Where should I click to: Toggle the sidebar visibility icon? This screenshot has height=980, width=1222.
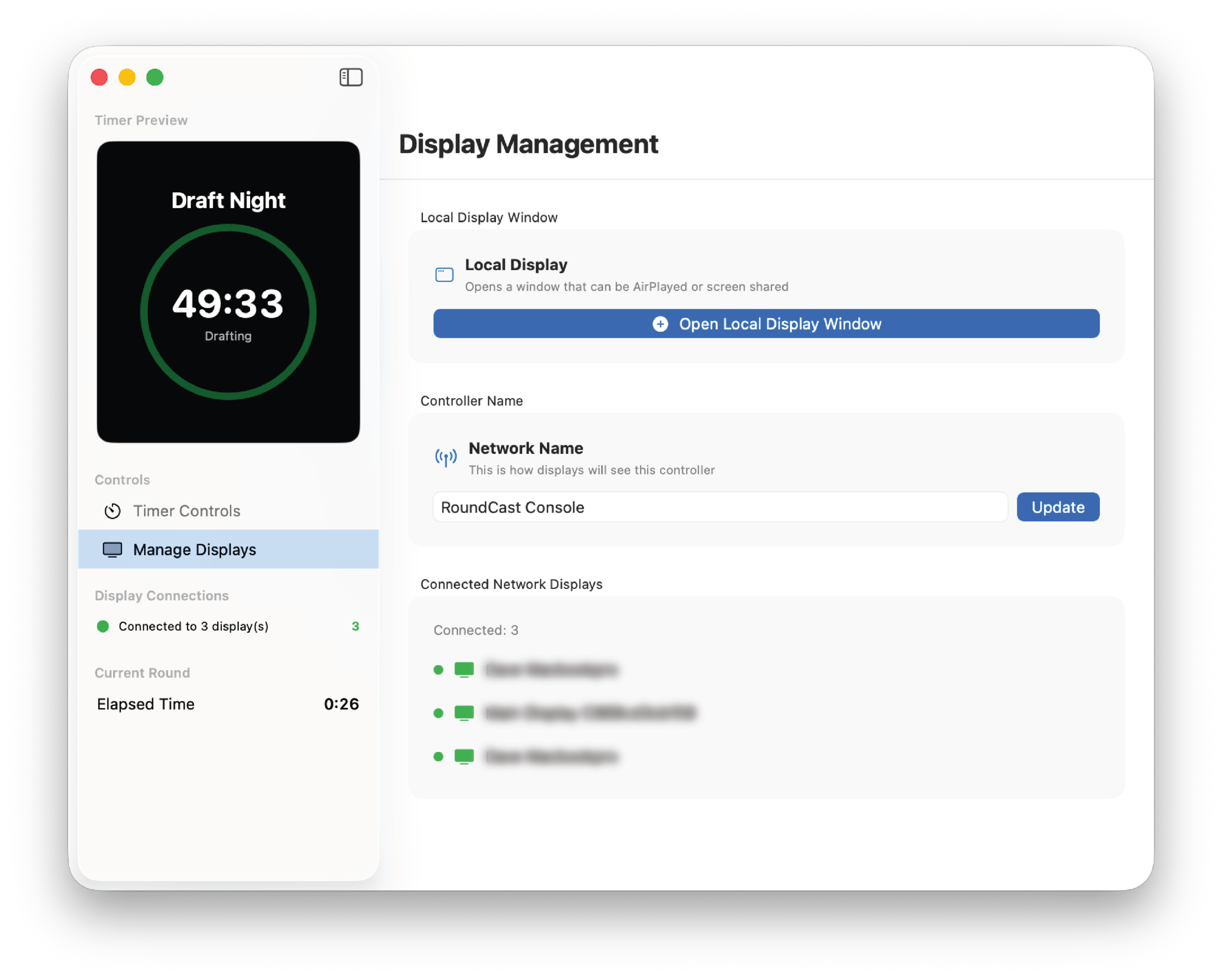click(351, 77)
